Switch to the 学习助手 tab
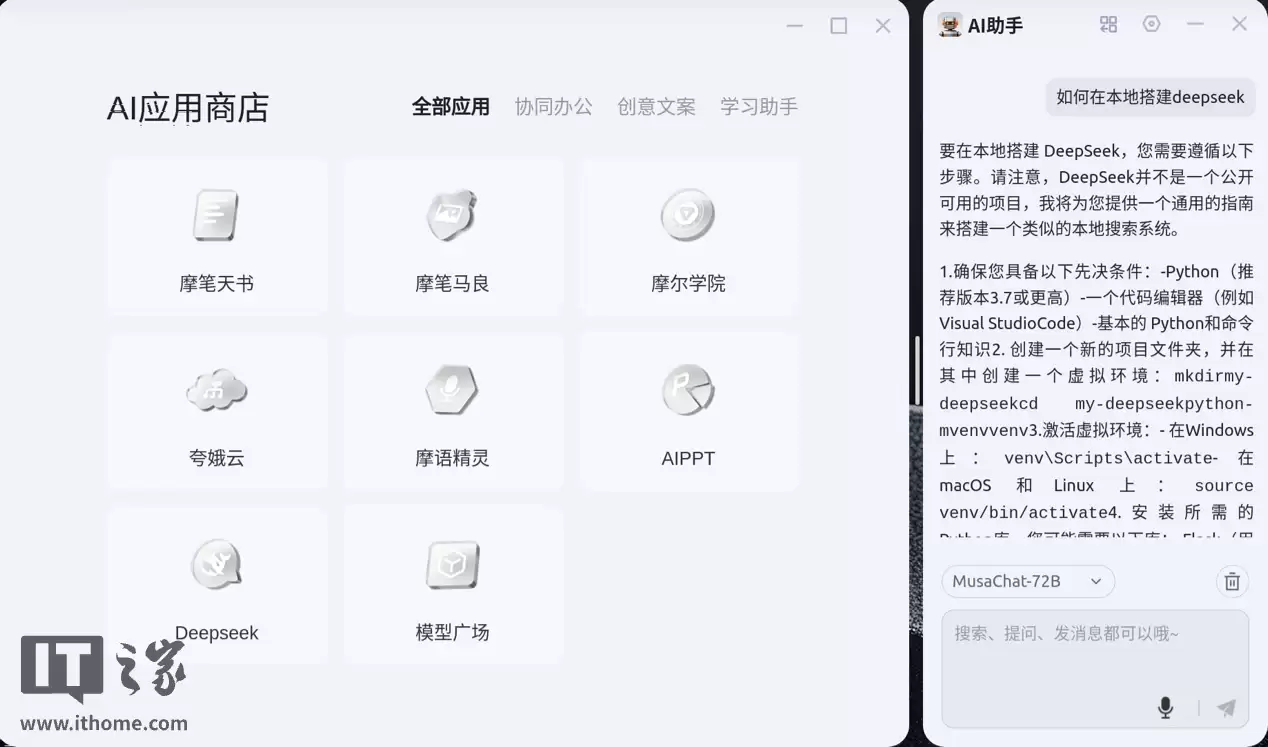The height and width of the screenshot is (747, 1268). pos(759,106)
